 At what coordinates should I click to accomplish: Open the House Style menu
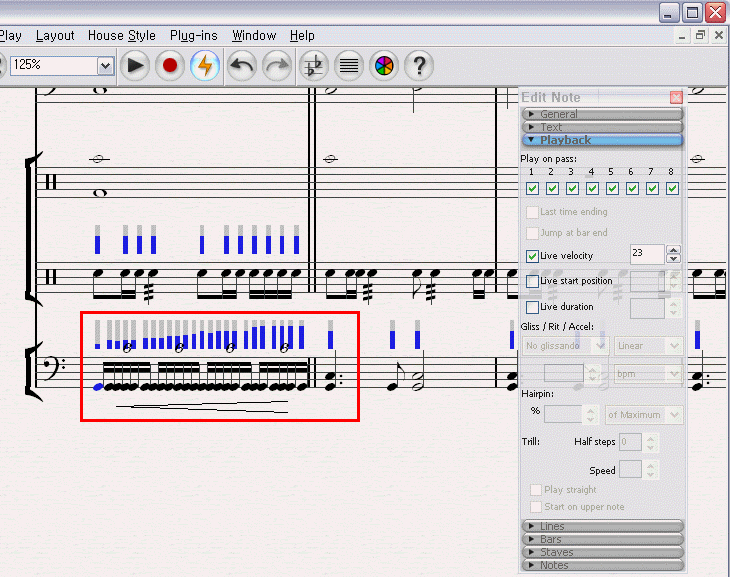coord(121,36)
